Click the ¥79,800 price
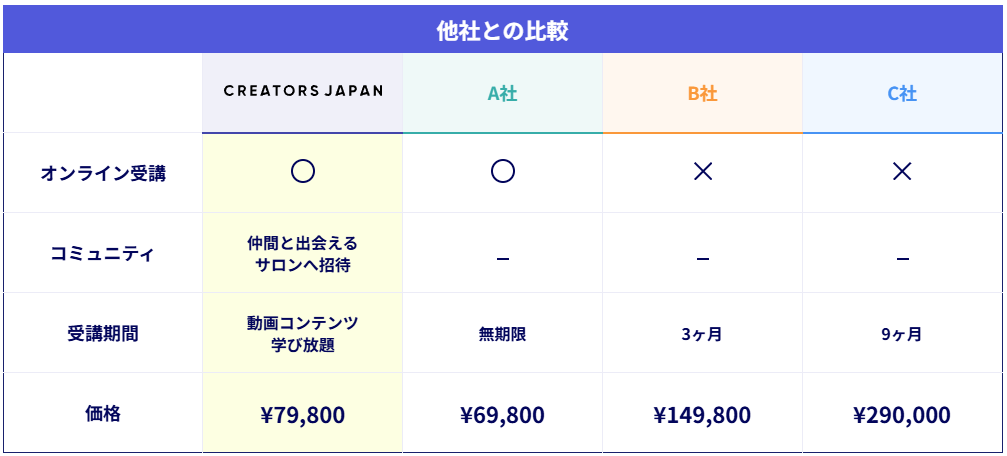Viewport: 1007px width, 456px height. tap(303, 415)
